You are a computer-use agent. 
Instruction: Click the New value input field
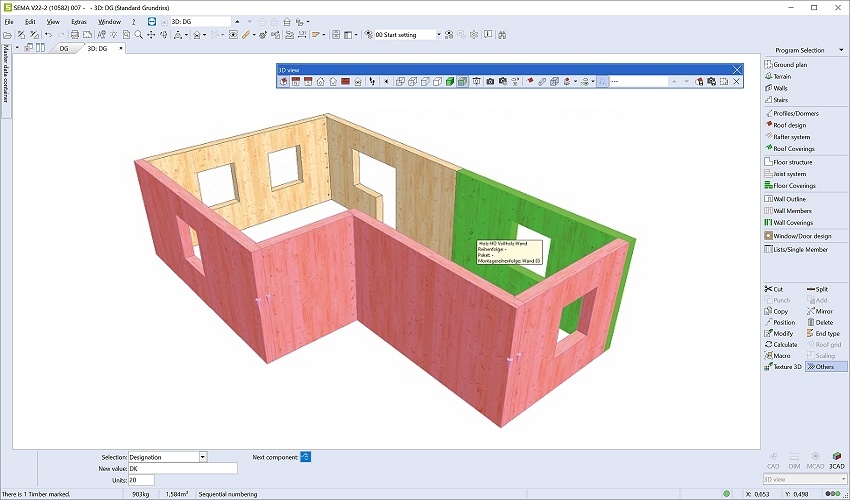tap(183, 468)
